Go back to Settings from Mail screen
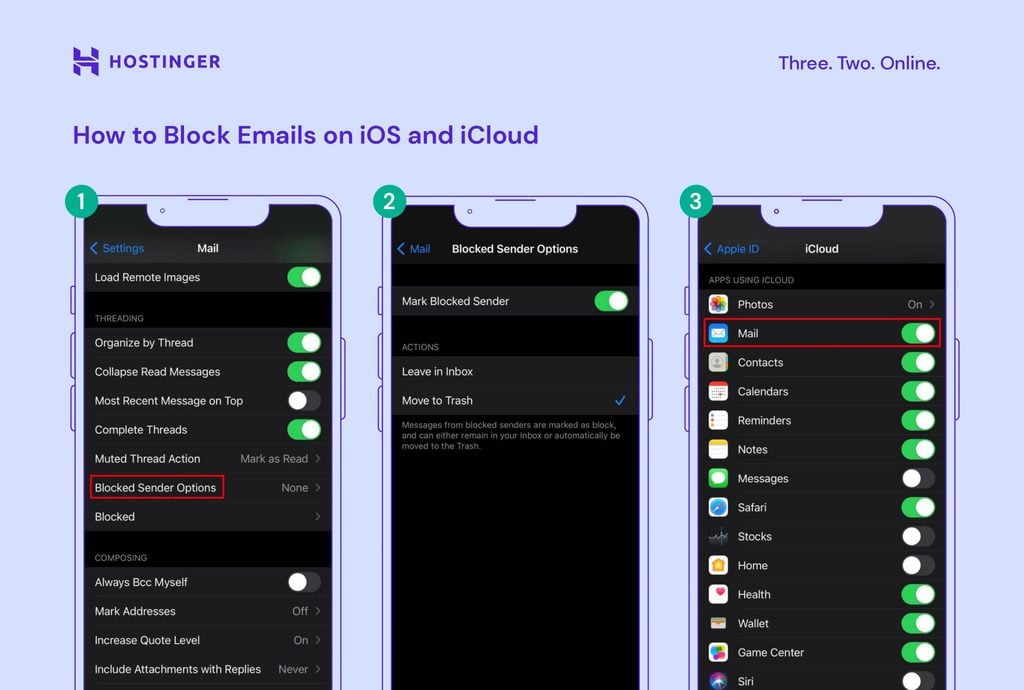The width and height of the screenshot is (1024, 690). click(x=117, y=248)
